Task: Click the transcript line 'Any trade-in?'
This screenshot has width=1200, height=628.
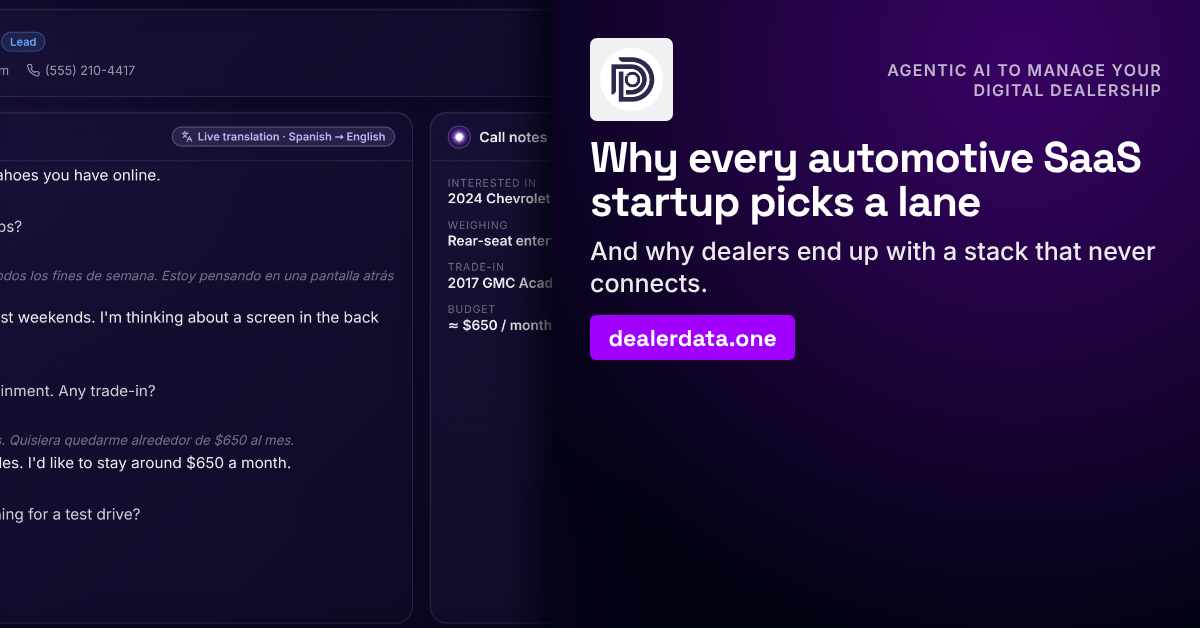Action: pos(107,391)
